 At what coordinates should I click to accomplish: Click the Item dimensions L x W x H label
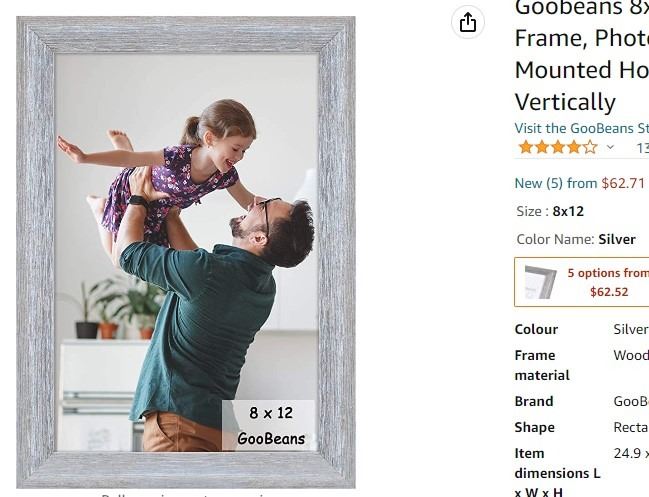pos(557,473)
